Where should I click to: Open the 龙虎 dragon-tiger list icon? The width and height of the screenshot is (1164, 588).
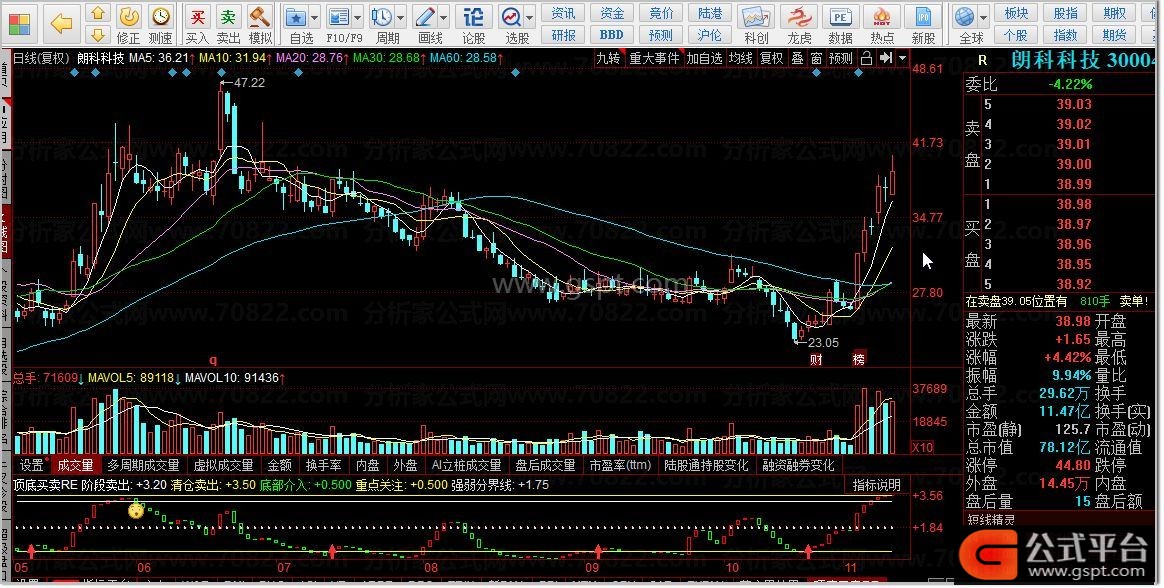(x=800, y=24)
